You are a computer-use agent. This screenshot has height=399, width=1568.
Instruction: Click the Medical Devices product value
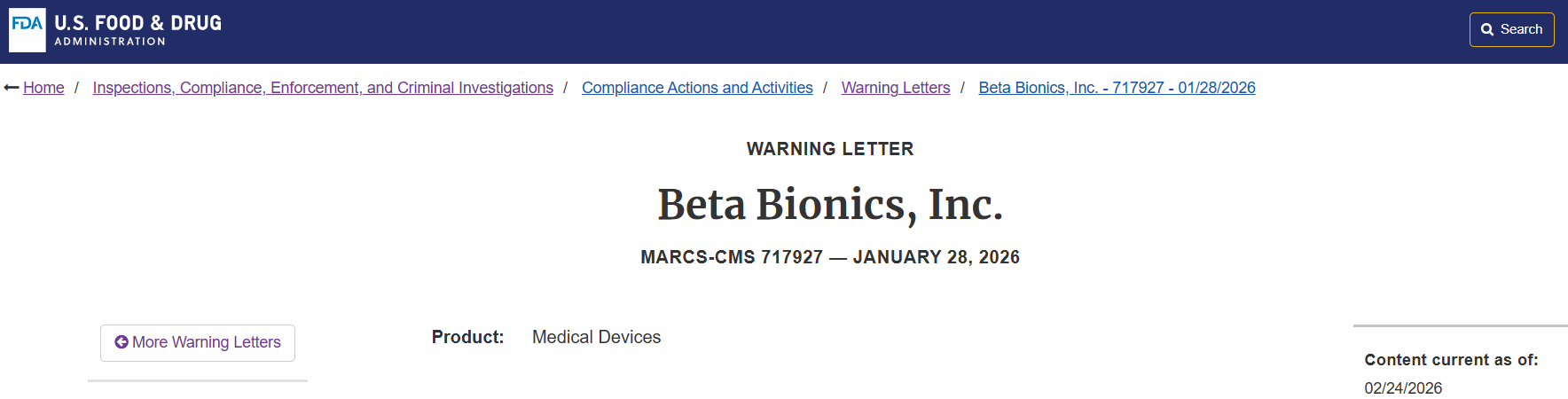click(596, 337)
